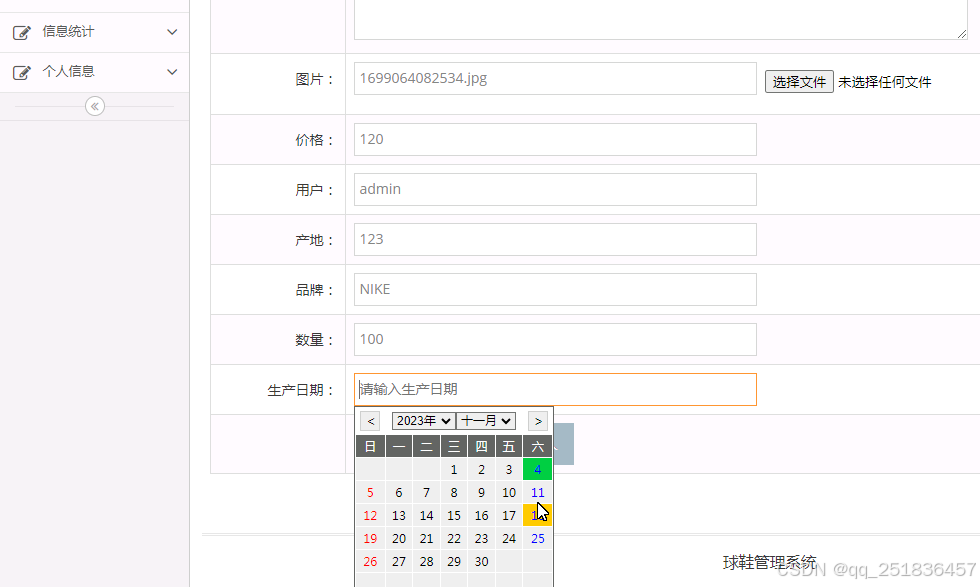Select day 30 in the calendar
Screen dimensions: 980x587
click(481, 562)
